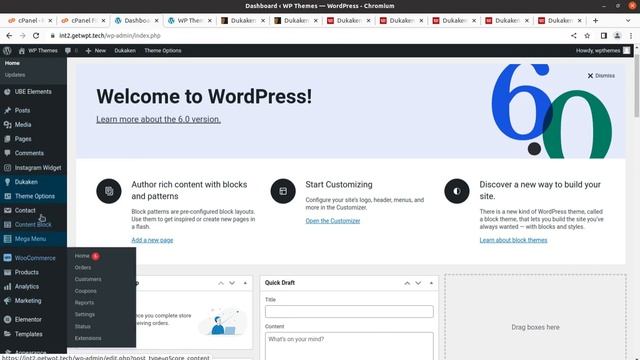Open Analytics in the sidebar

tap(27, 287)
